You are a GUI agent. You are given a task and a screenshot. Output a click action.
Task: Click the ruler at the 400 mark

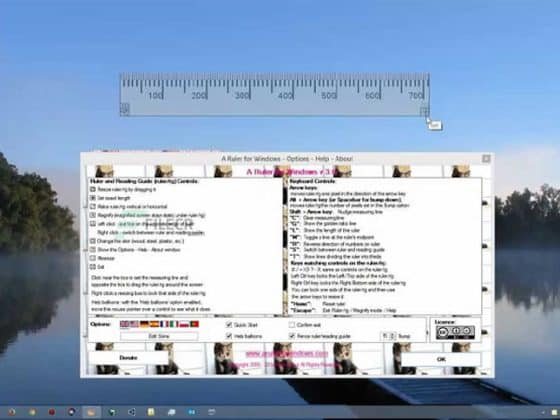286,95
